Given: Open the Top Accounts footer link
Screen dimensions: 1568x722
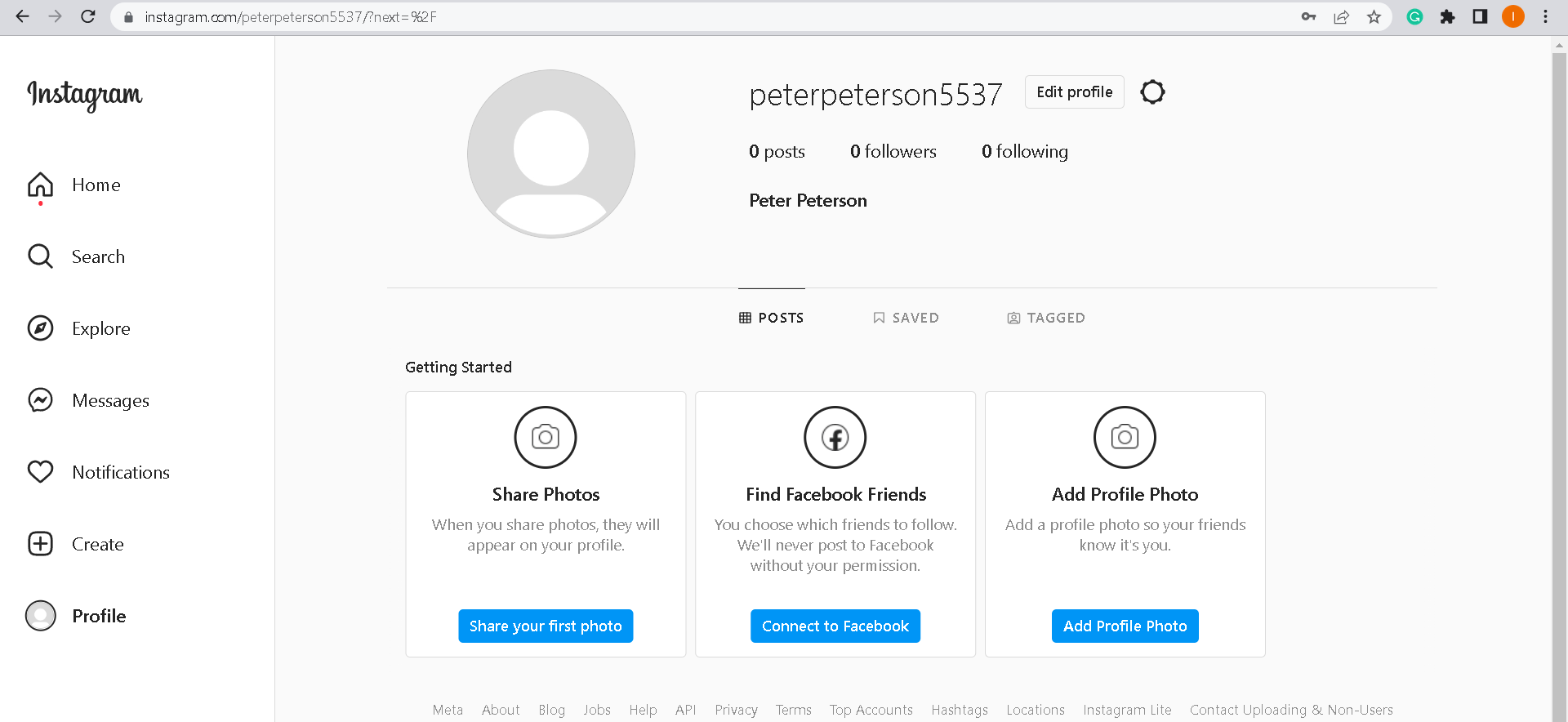Looking at the screenshot, I should tap(871, 711).
